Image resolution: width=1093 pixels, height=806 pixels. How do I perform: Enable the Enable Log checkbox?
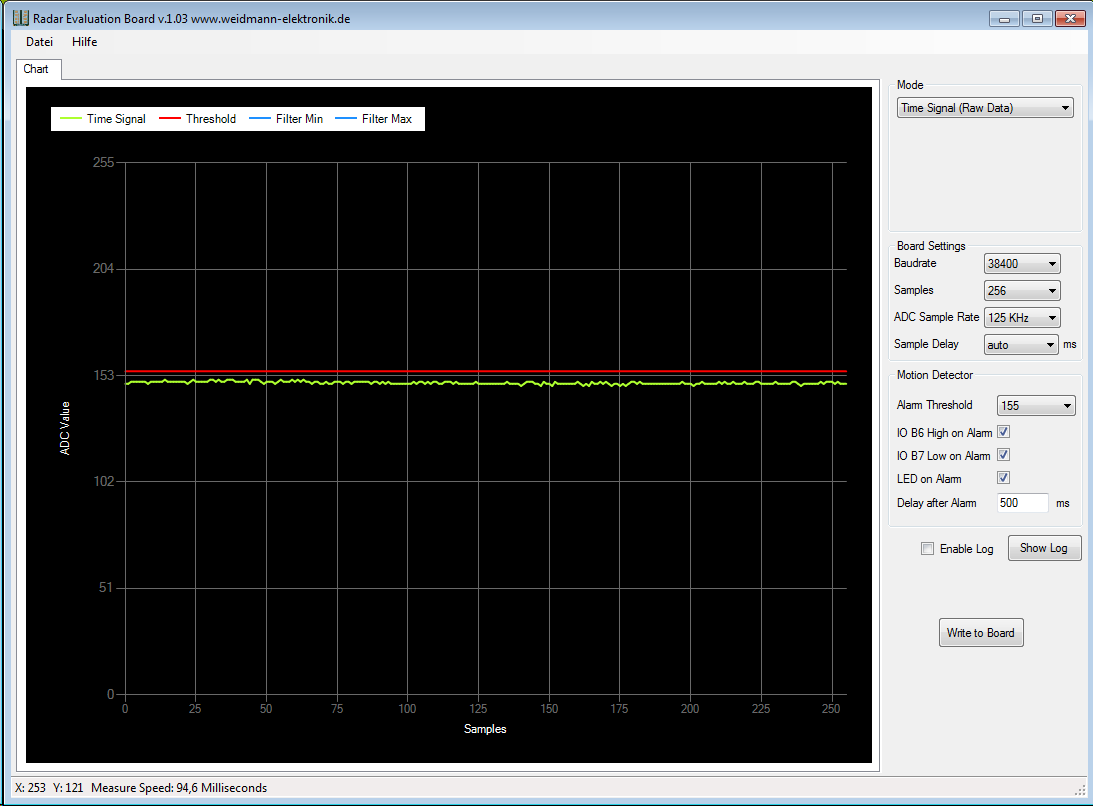[x=927, y=548]
